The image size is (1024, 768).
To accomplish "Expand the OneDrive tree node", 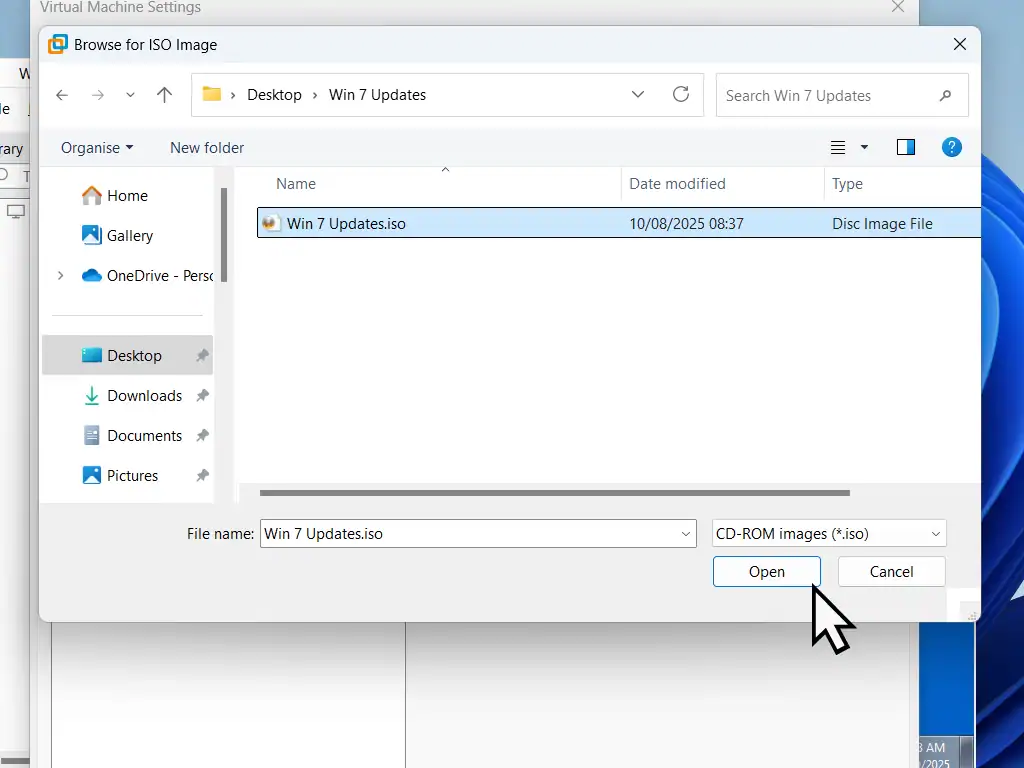I will (61, 276).
